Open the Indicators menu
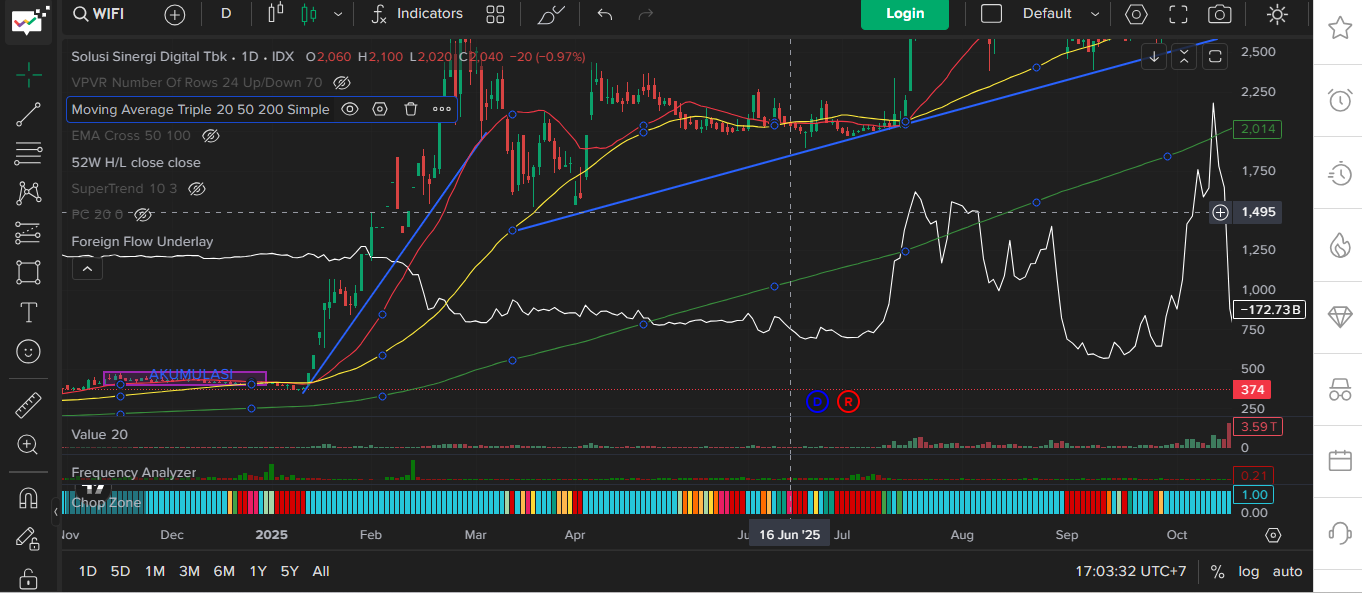The image size is (1362, 593). pos(417,14)
